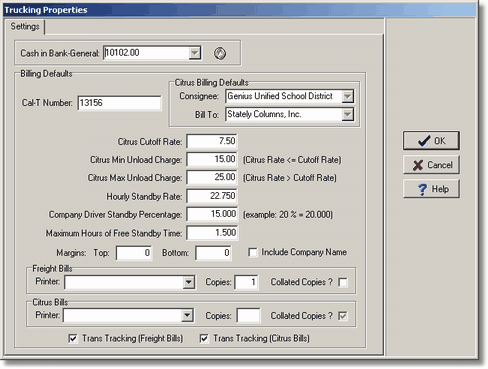Click the note '(example: 20 % = 20.000)'

pos(288,215)
